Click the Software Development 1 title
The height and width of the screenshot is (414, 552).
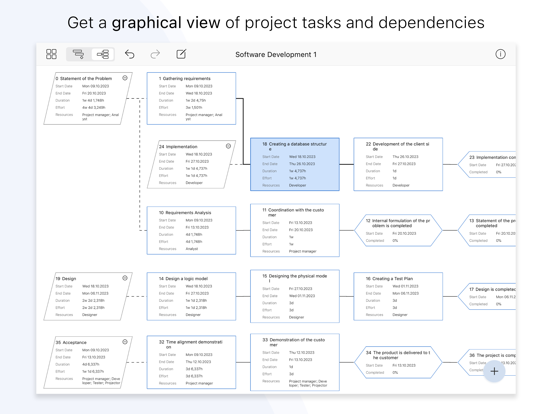tap(276, 55)
